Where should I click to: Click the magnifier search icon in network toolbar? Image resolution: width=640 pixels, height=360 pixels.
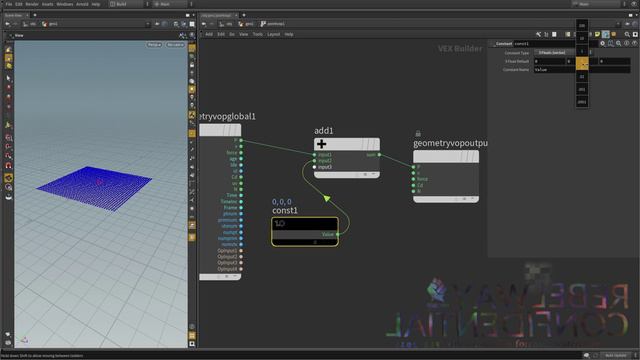627,34
